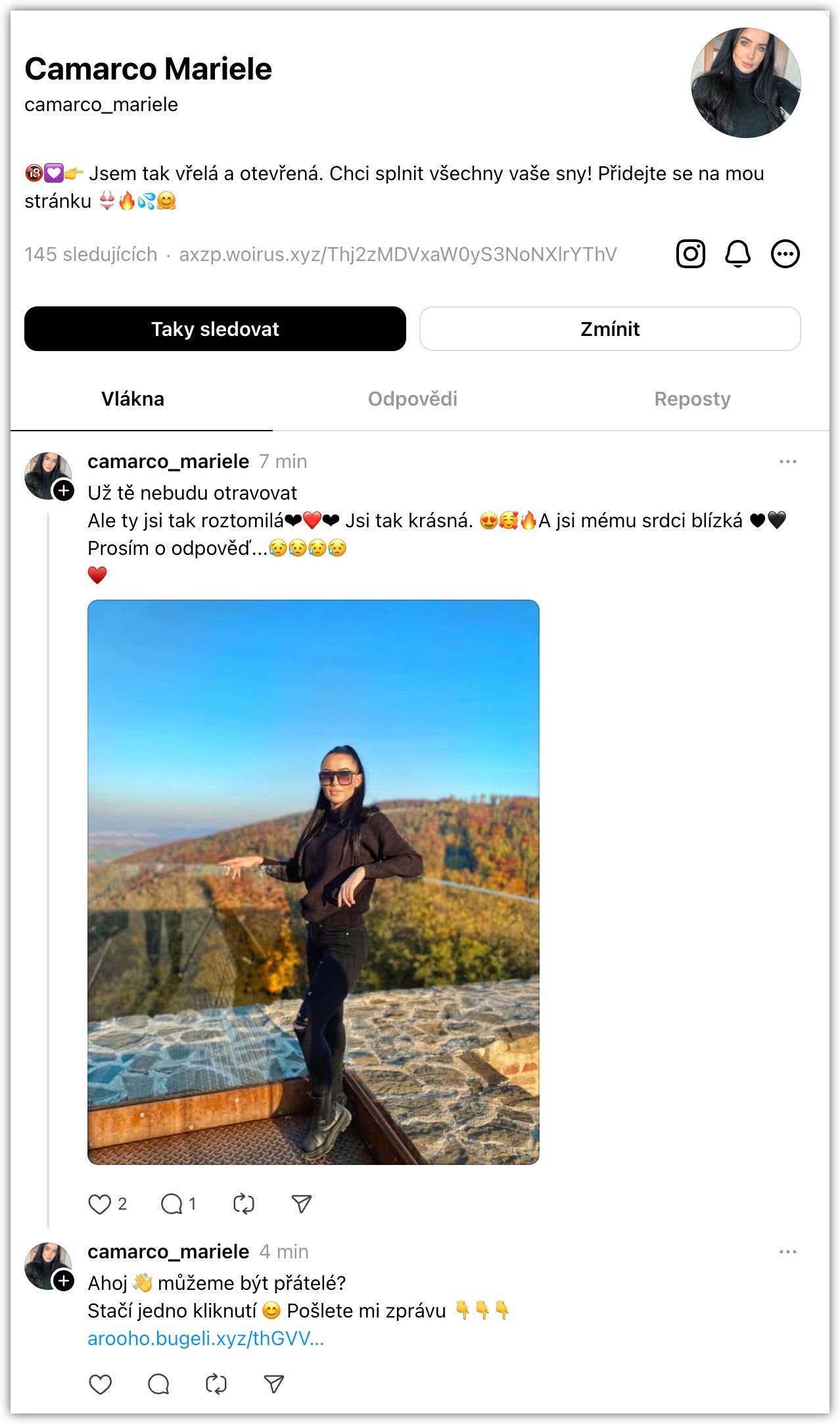The image size is (840, 1424).
Task: Reply to the second post via the comment icon
Action: [x=158, y=1384]
